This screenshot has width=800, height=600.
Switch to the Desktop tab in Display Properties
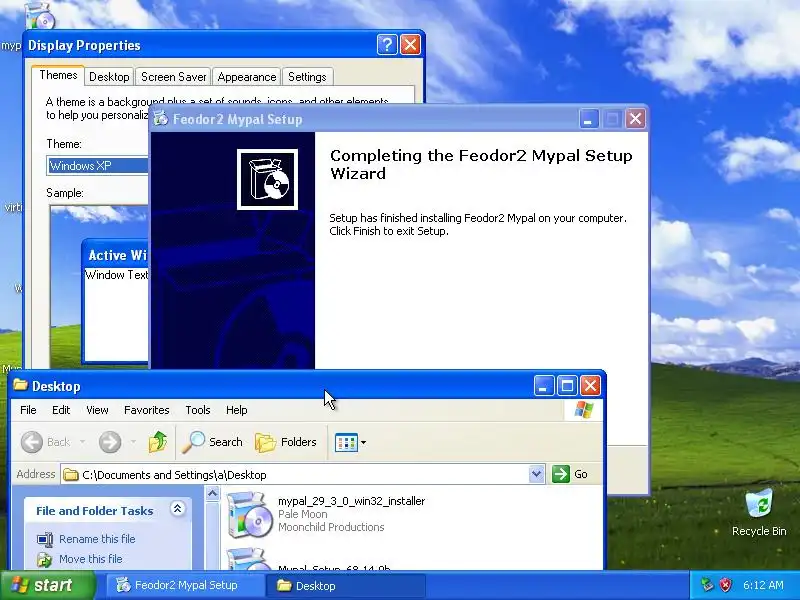(109, 77)
